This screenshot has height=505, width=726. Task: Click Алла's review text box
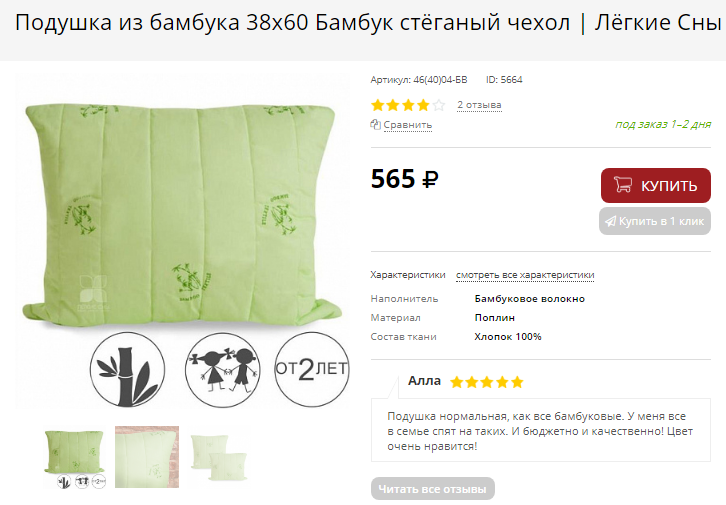pyautogui.click(x=541, y=430)
